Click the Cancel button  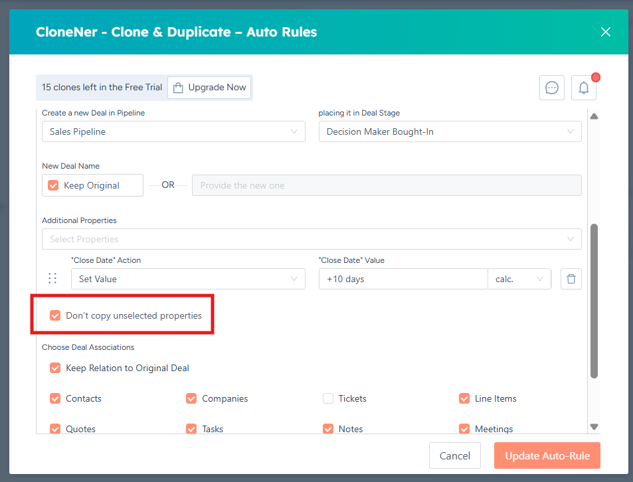click(455, 456)
